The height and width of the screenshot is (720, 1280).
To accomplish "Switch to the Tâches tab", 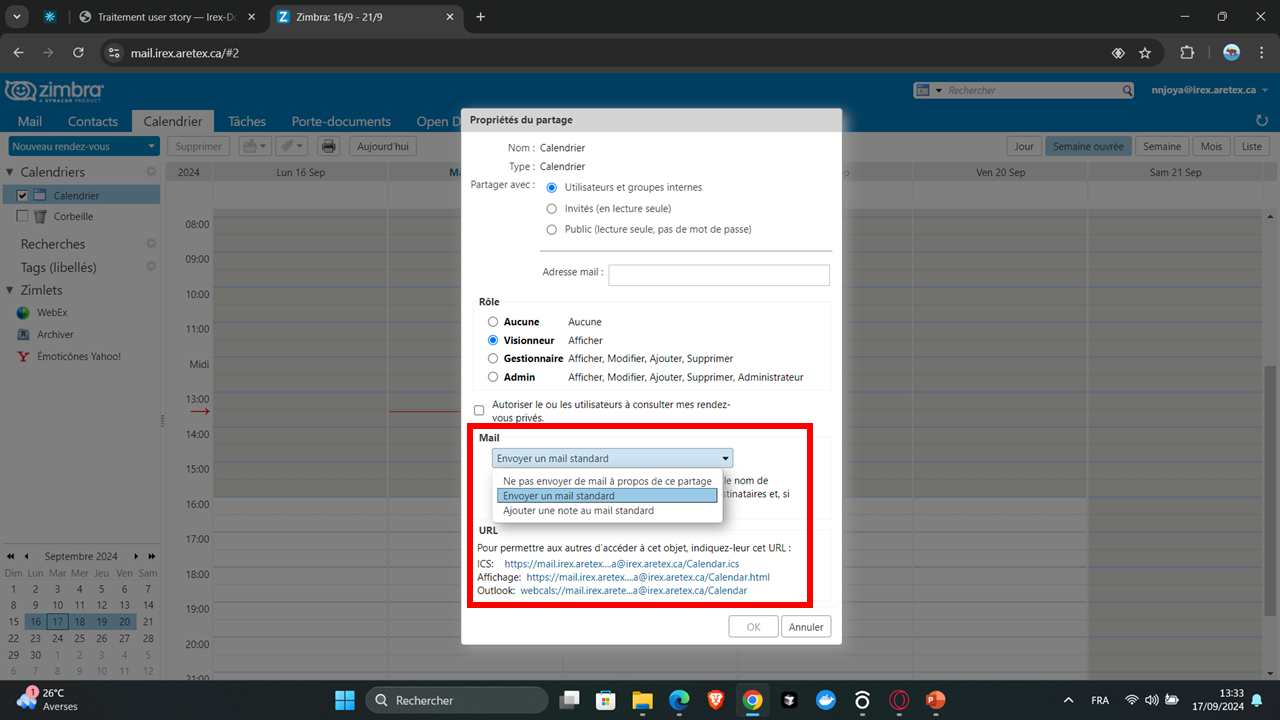I will pyautogui.click(x=247, y=121).
